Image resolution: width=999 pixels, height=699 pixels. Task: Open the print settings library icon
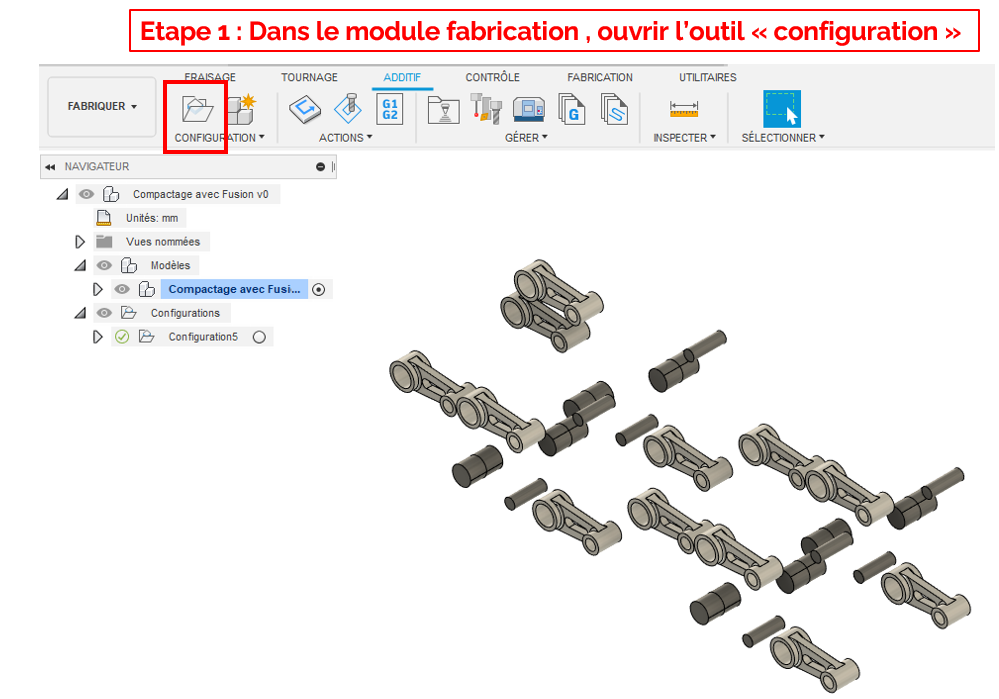pos(443,109)
